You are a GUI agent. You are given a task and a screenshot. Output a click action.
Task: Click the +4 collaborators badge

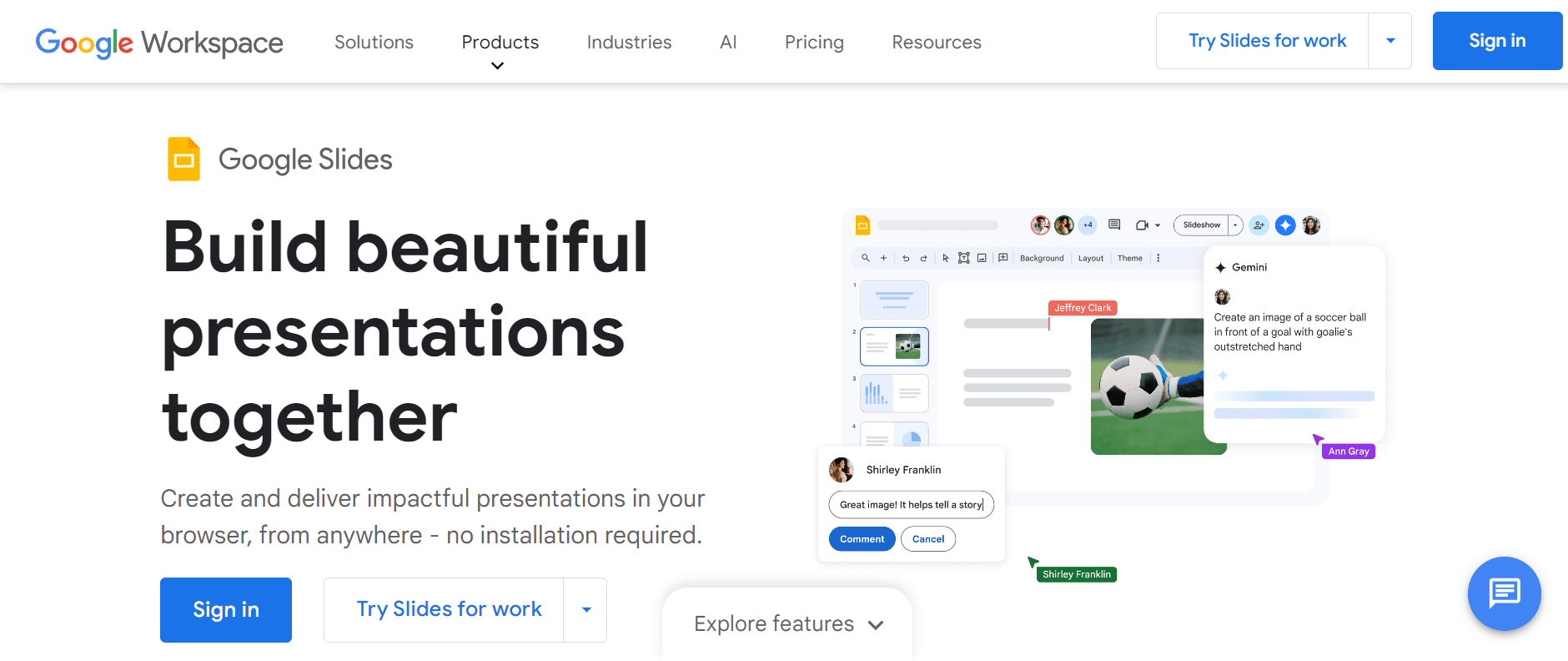pos(1088,225)
